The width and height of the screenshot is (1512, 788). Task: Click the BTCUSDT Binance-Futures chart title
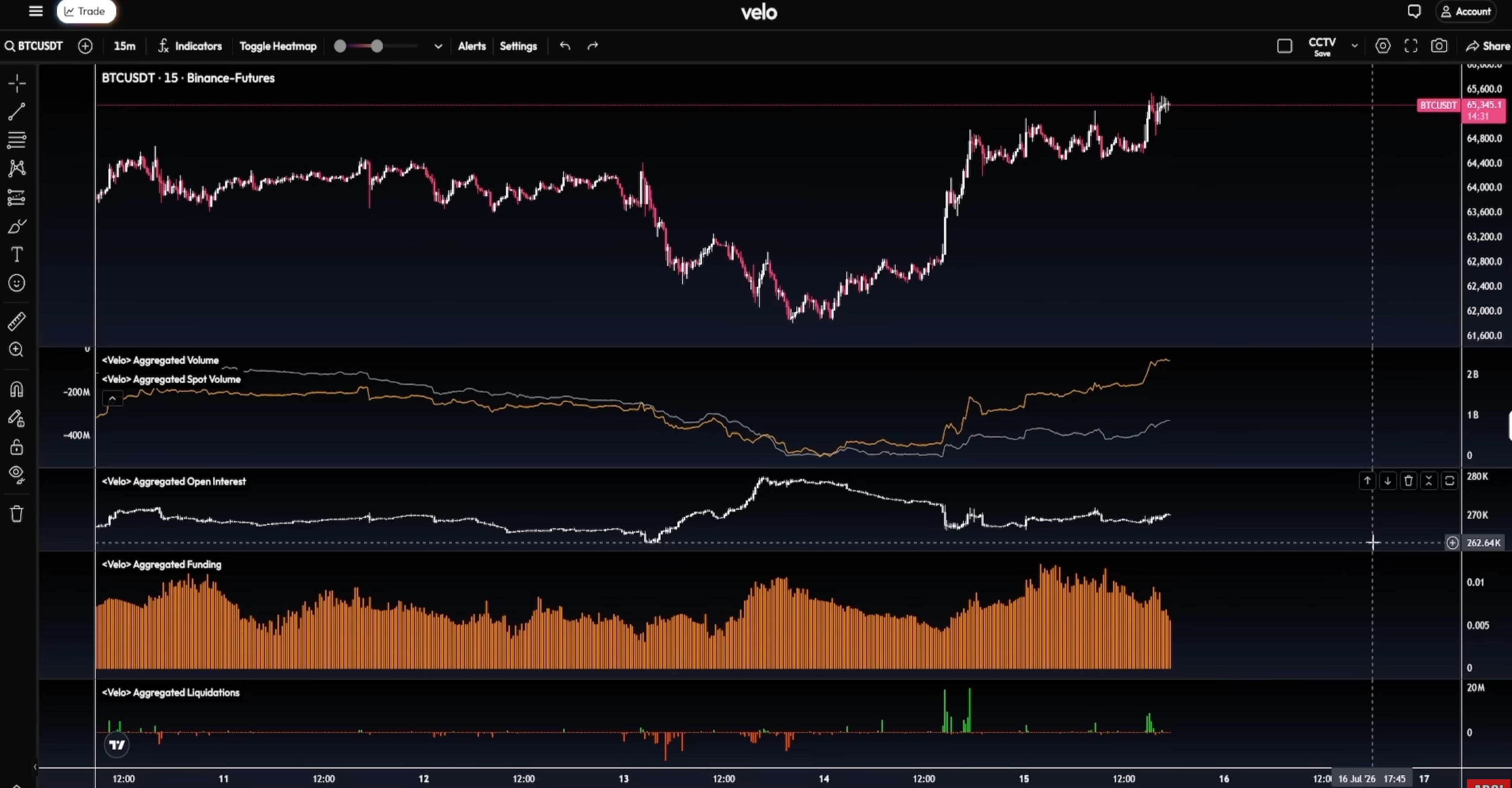(188, 78)
